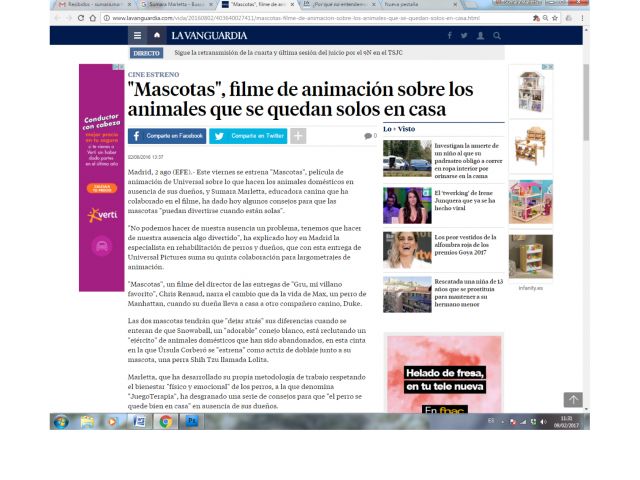Switch to the Nueva pestaña tab
640x480 pixels.
pyautogui.click(x=417, y=4)
